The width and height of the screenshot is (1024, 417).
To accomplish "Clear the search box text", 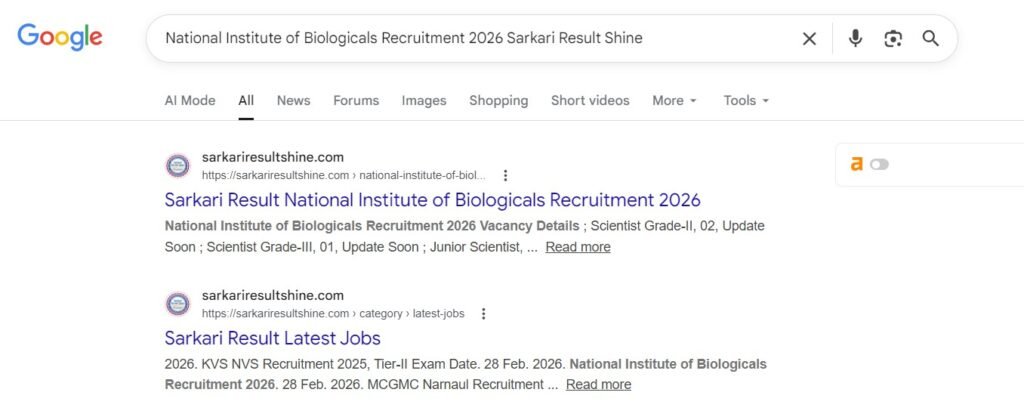I will coord(809,39).
